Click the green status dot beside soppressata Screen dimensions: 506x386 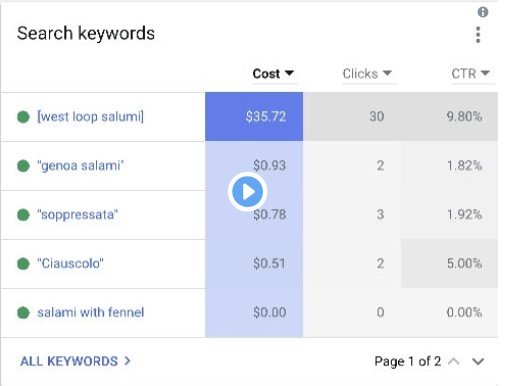click(23, 215)
